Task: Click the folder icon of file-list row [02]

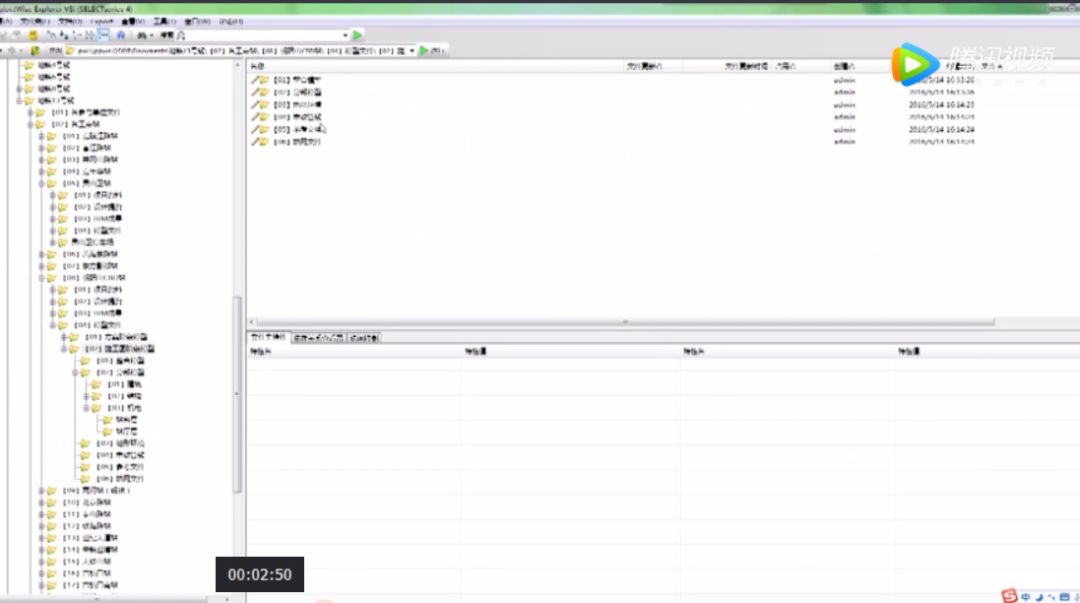Action: 264,92
